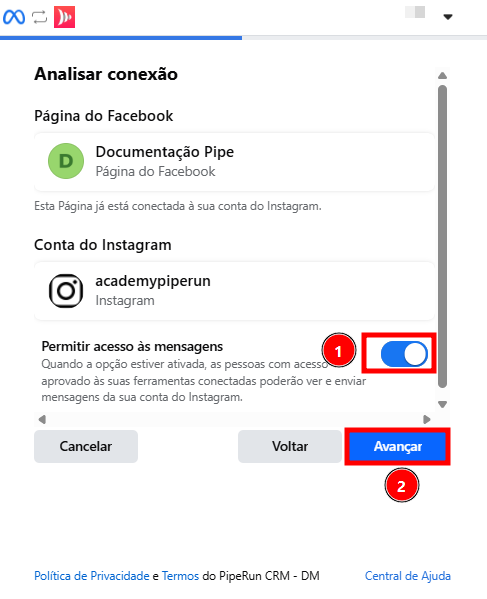
Task: Click the Meta infinity logo
Action: coord(14,17)
